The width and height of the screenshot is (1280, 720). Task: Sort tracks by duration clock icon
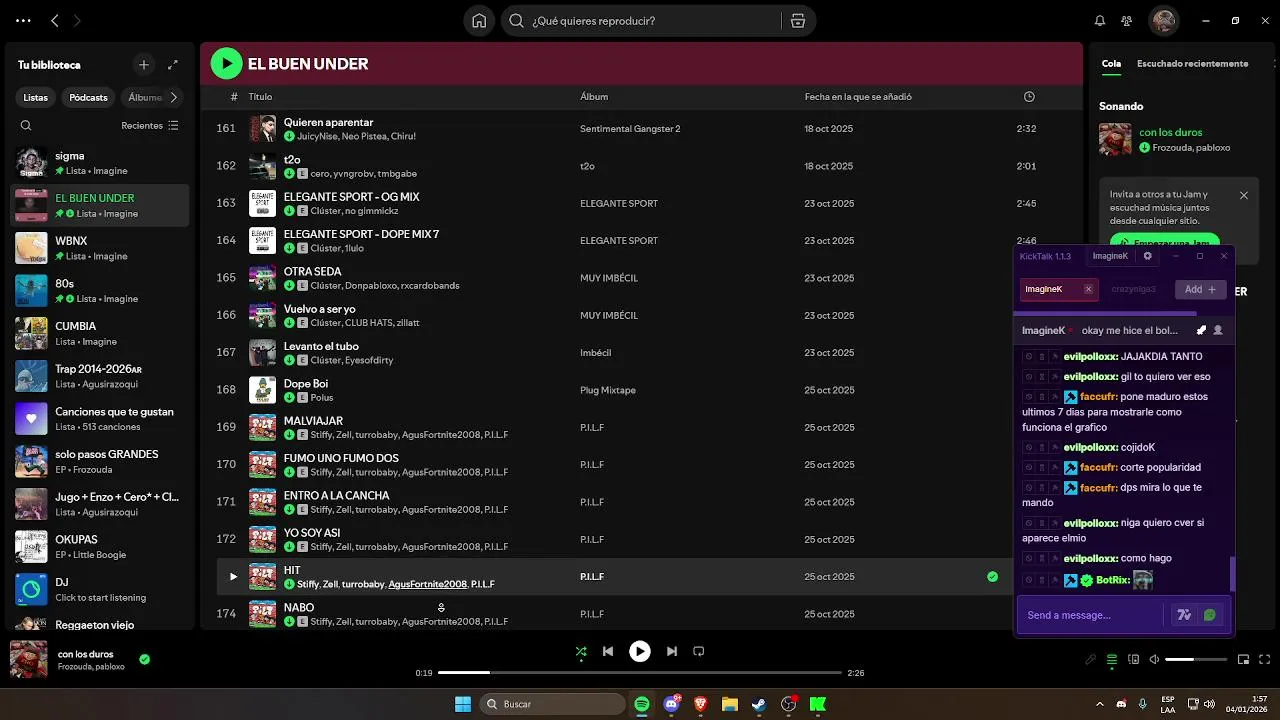pyautogui.click(x=1029, y=97)
